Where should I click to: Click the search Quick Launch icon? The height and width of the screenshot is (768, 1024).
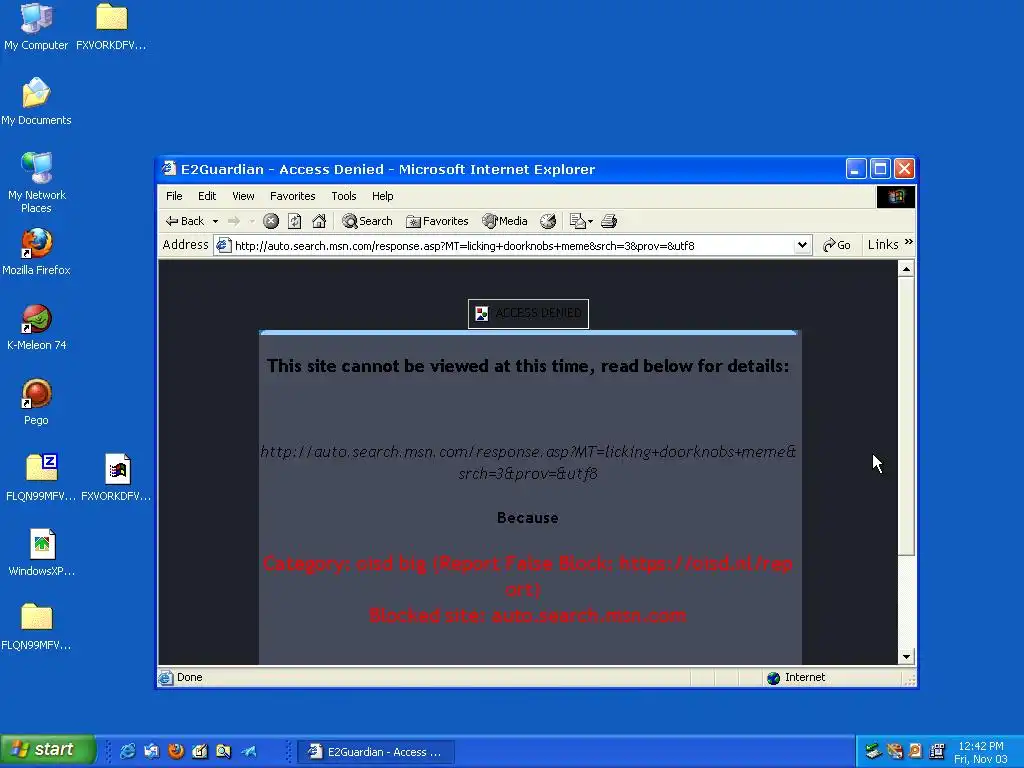point(223,752)
